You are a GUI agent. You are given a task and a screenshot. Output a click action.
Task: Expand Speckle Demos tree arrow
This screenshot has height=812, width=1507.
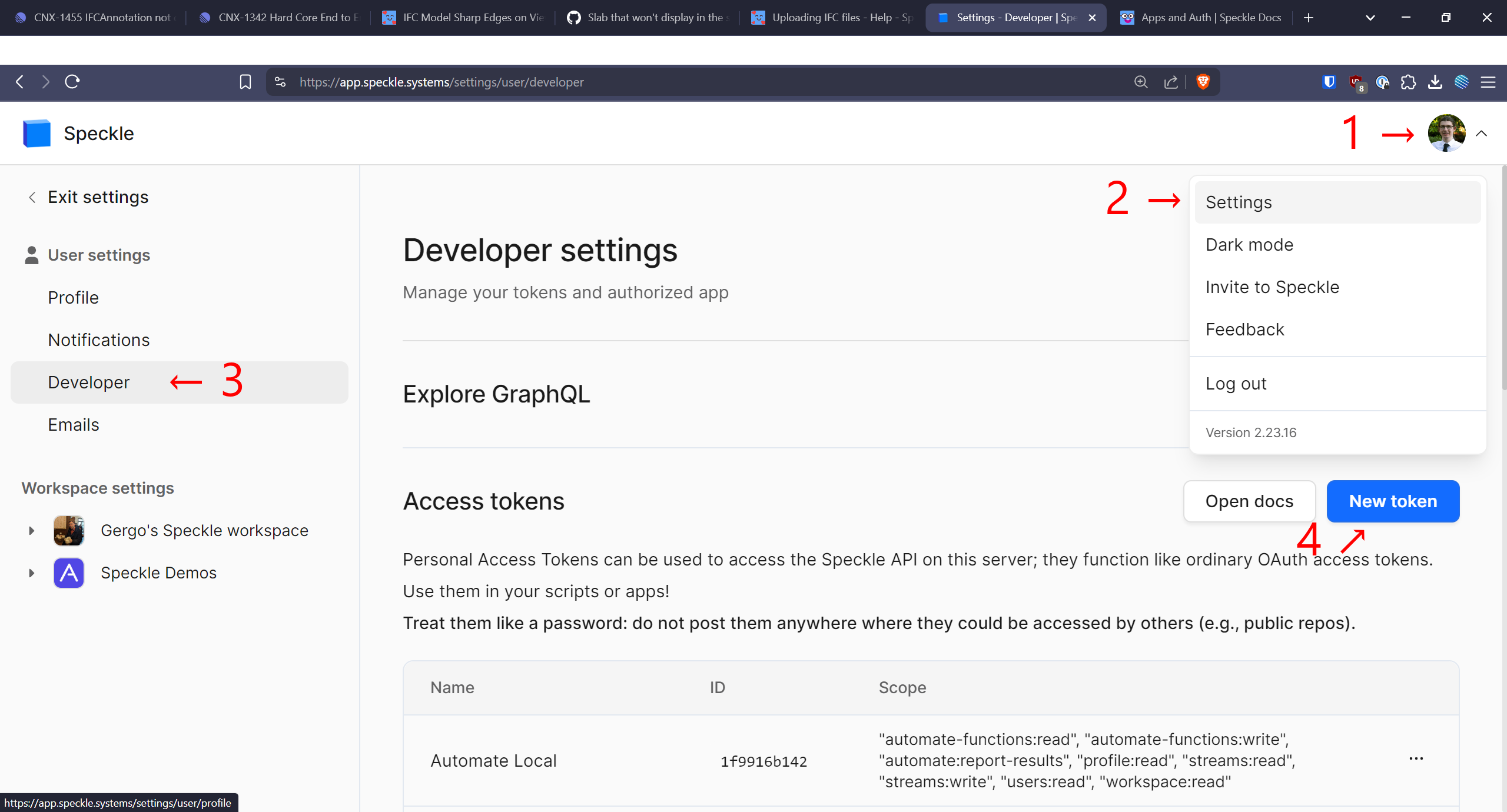pyautogui.click(x=32, y=573)
